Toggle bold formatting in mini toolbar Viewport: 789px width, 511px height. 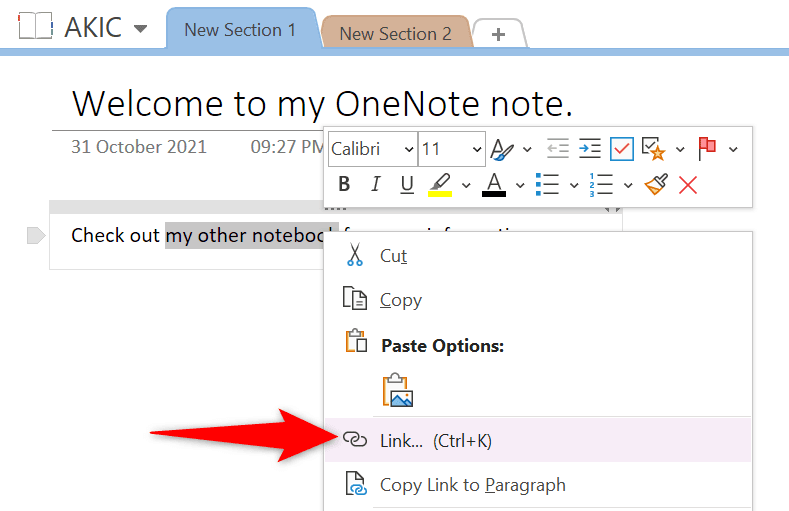[x=344, y=184]
